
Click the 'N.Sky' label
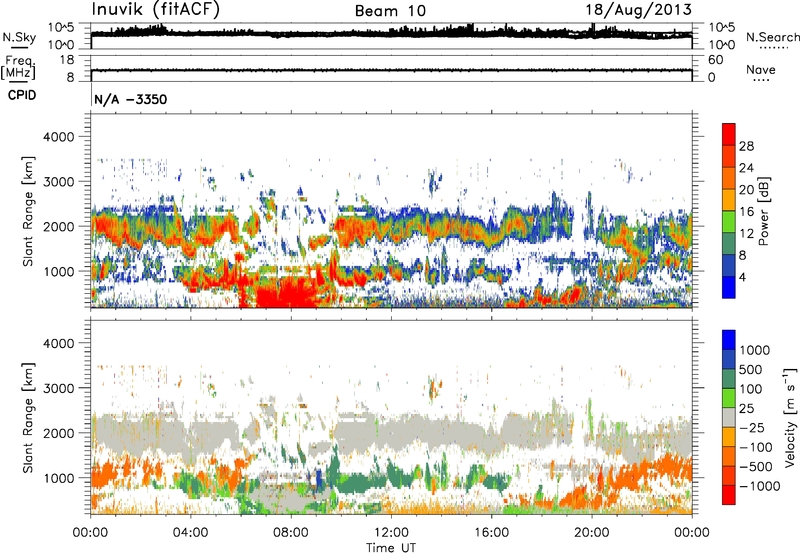[19, 37]
